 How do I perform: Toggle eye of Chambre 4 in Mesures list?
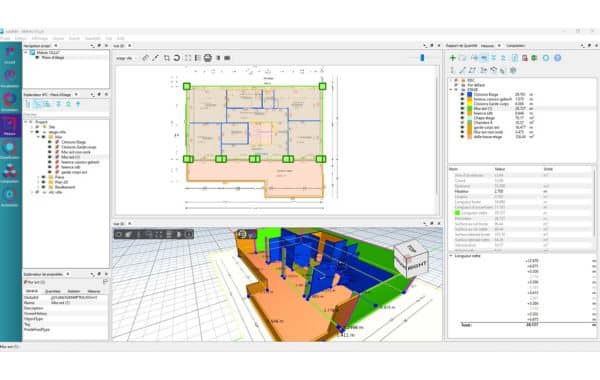[x=462, y=122]
